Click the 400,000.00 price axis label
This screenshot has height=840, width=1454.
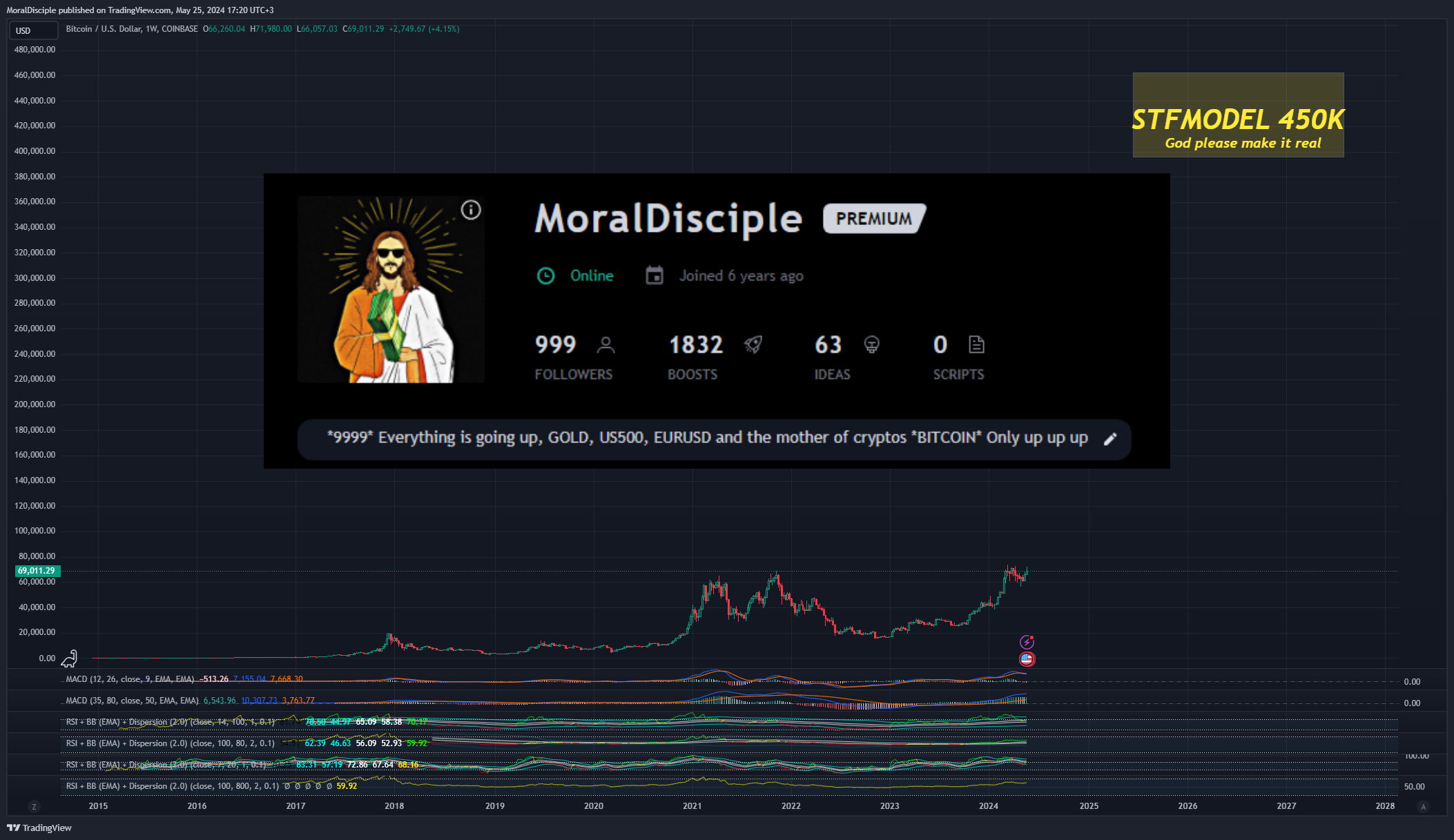pos(35,151)
